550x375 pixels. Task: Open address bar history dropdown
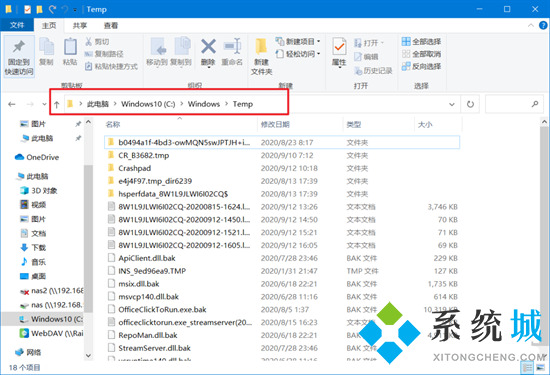(x=452, y=104)
